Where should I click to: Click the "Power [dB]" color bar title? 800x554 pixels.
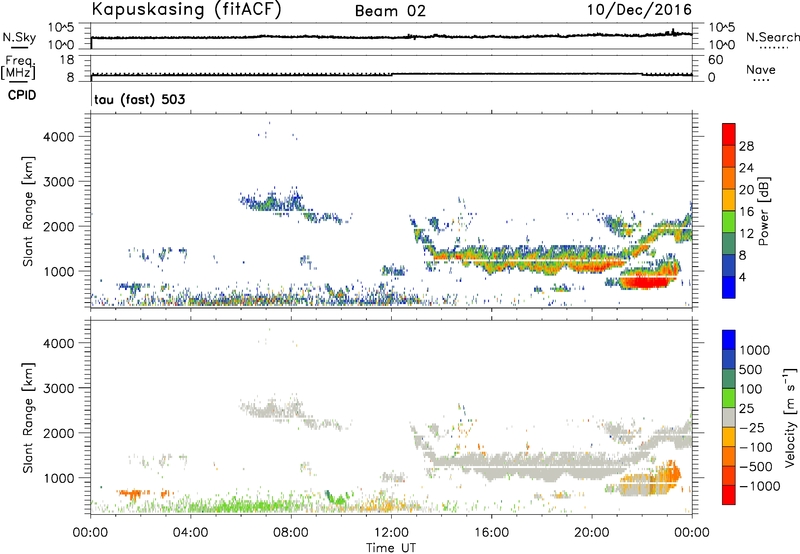coord(763,211)
